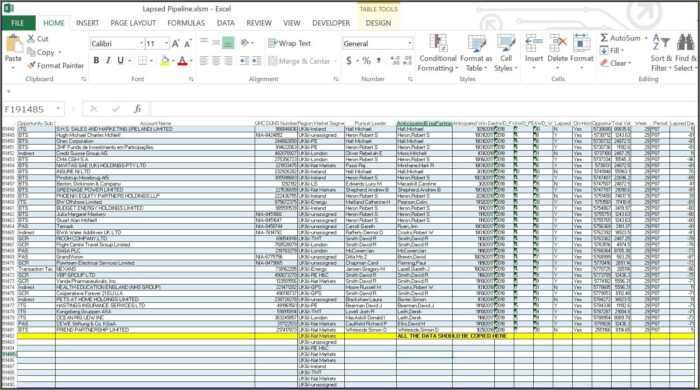
Task: Switch to the INSERT tab
Action: click(87, 23)
